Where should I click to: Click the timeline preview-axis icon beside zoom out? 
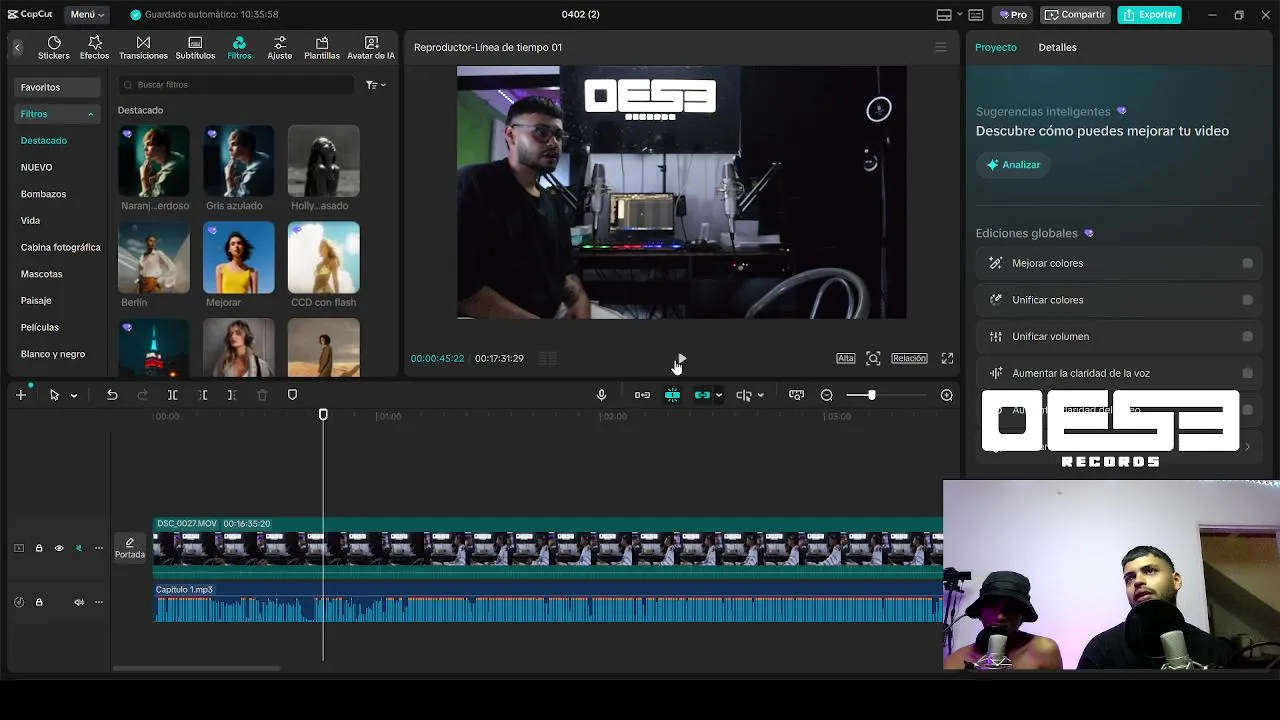(796, 395)
